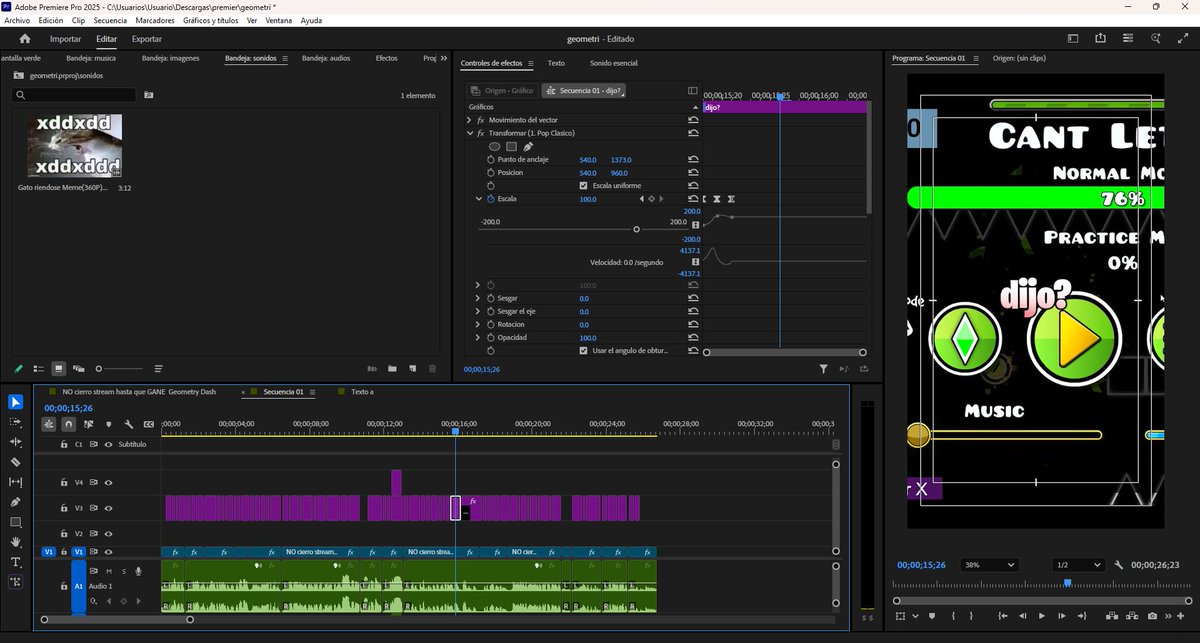This screenshot has height=643, width=1200.
Task: Click the Home icon
Action: click(x=25, y=39)
